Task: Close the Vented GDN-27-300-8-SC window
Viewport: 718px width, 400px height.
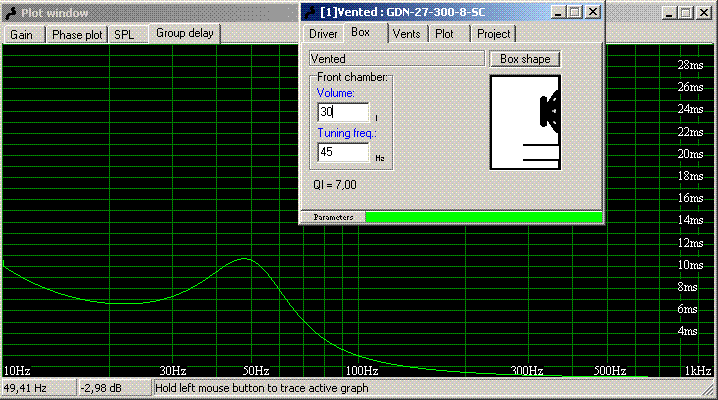Action: (x=593, y=12)
